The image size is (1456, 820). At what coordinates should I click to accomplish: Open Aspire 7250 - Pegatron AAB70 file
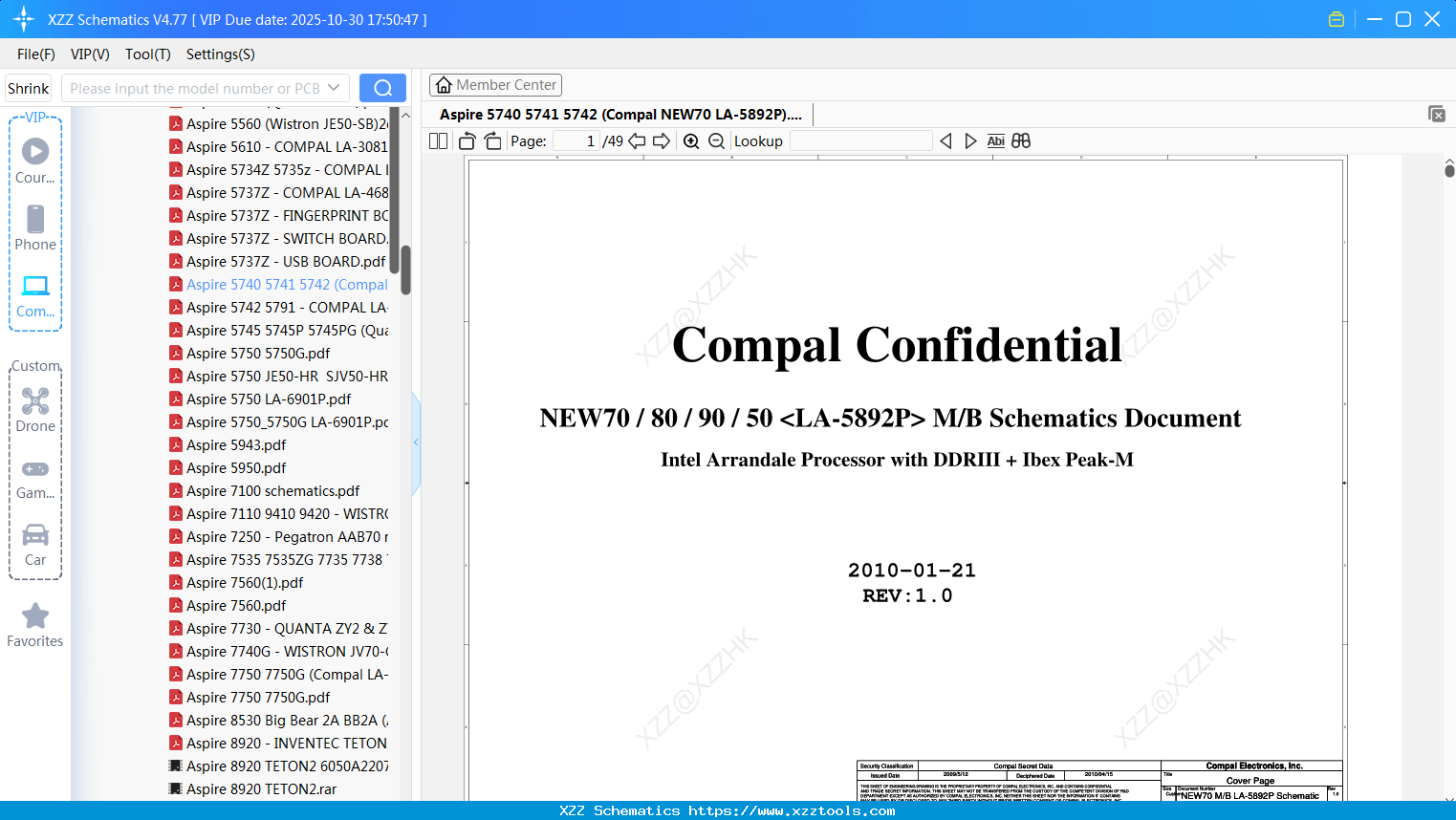[x=278, y=536]
